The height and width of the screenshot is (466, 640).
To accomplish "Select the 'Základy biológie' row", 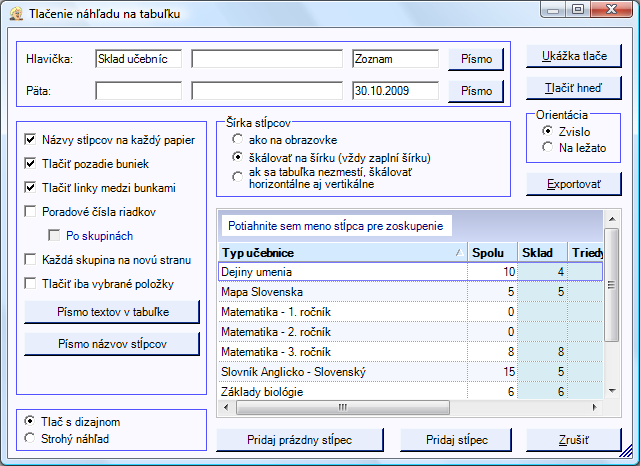I will point(411,391).
